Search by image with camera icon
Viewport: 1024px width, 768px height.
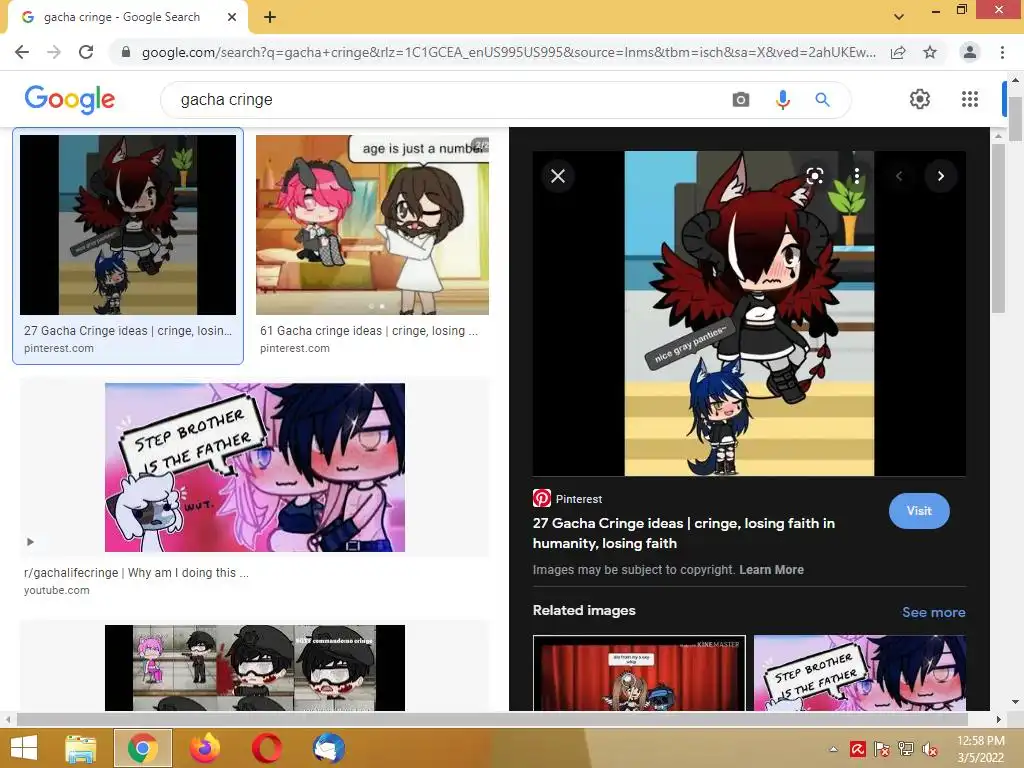741,100
